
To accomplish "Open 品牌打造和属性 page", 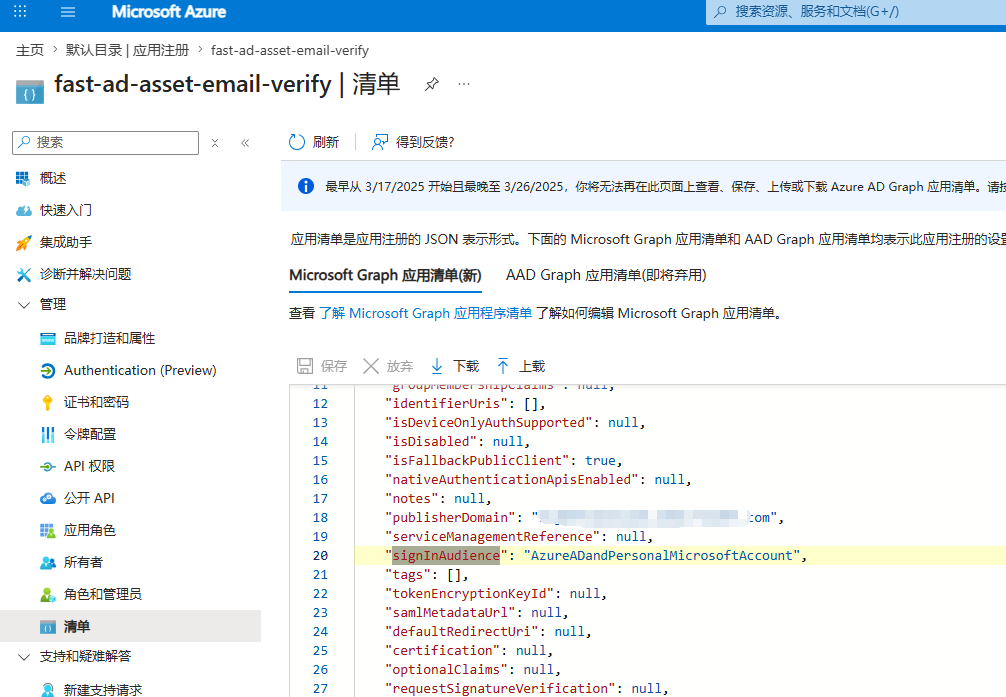I will coord(109,338).
